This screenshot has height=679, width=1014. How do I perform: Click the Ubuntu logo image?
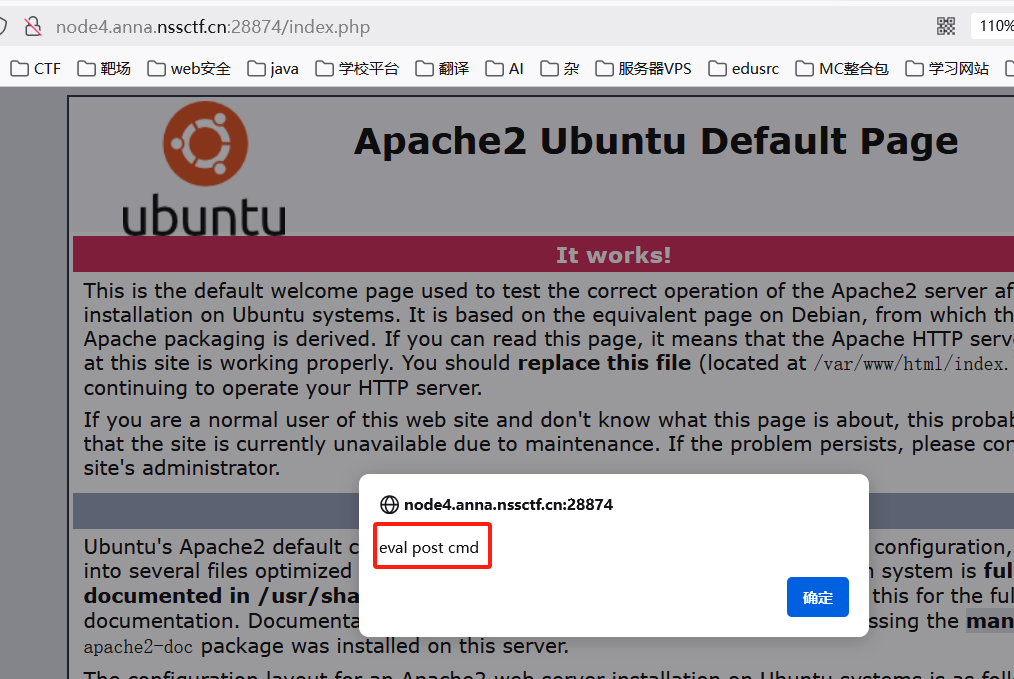(x=205, y=168)
